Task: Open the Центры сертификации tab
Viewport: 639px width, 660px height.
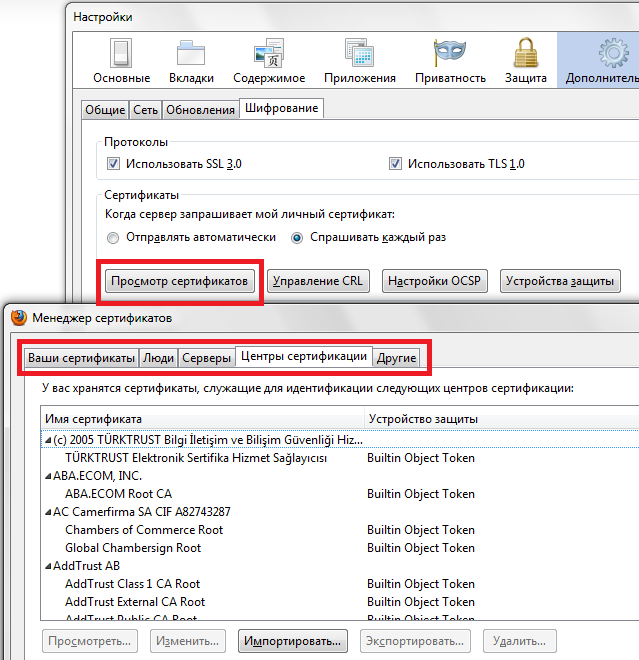Action: click(304, 356)
